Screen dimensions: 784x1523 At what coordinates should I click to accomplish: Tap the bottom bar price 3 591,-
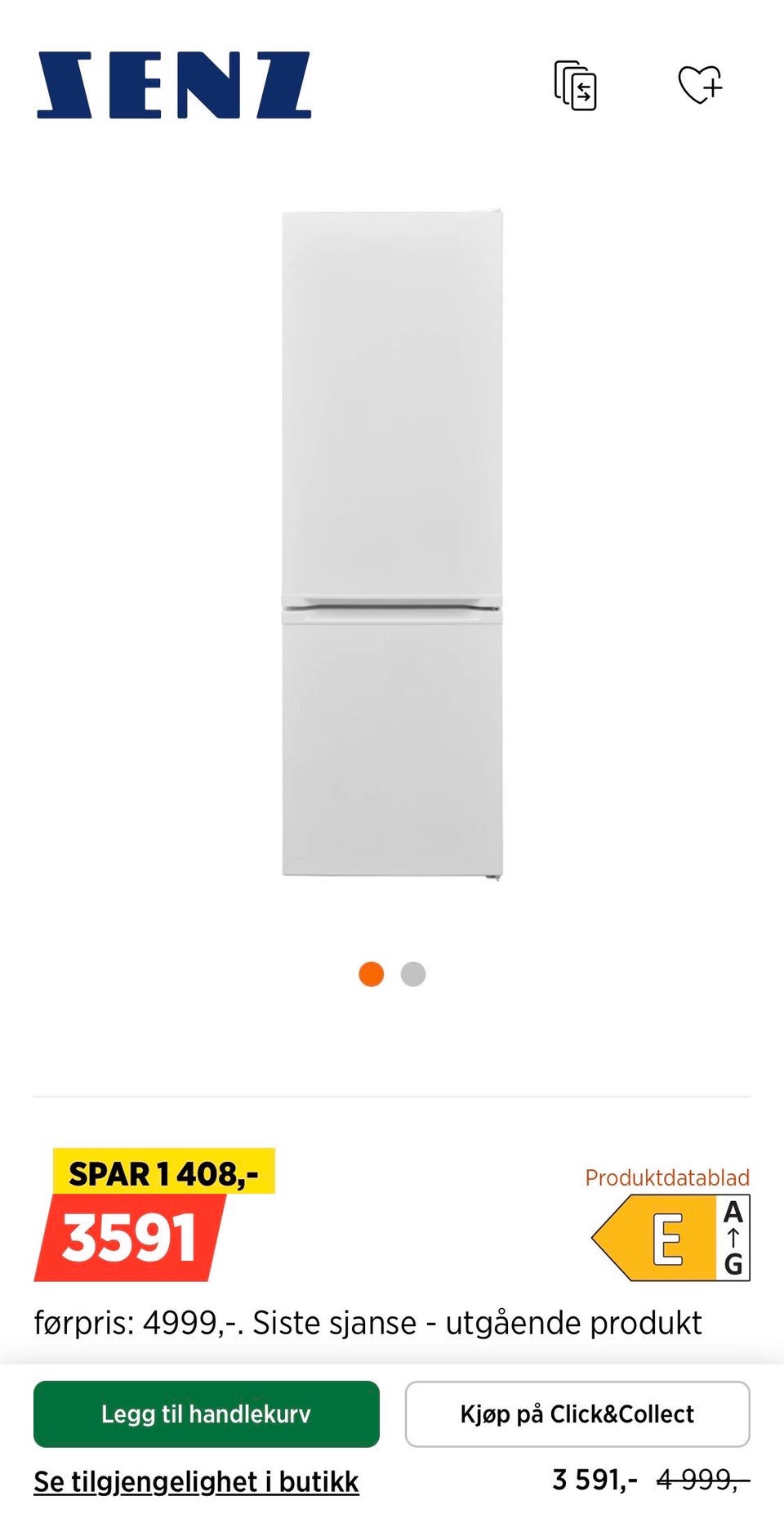point(595,1480)
